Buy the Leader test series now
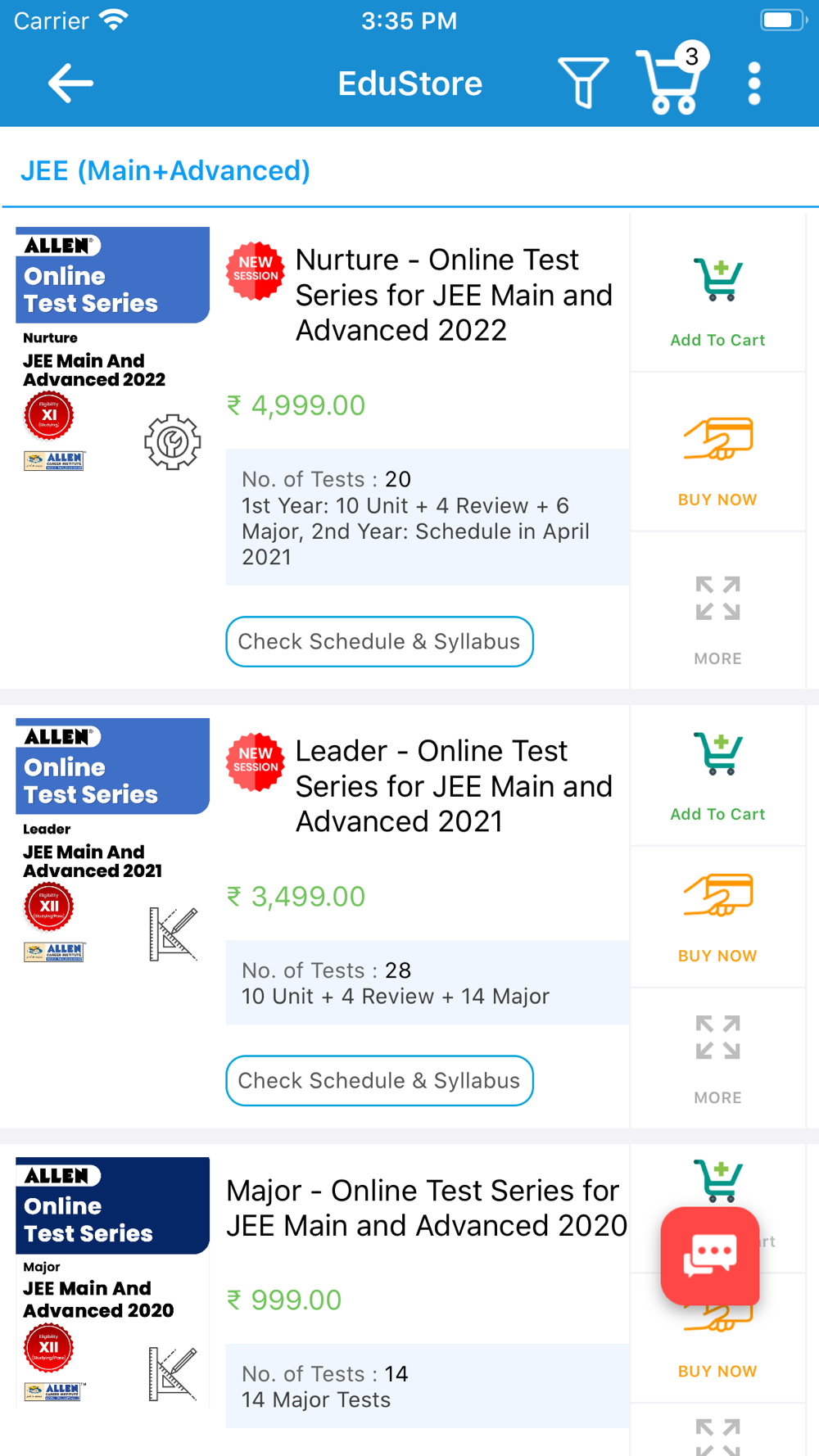819x1456 pixels. point(717,917)
